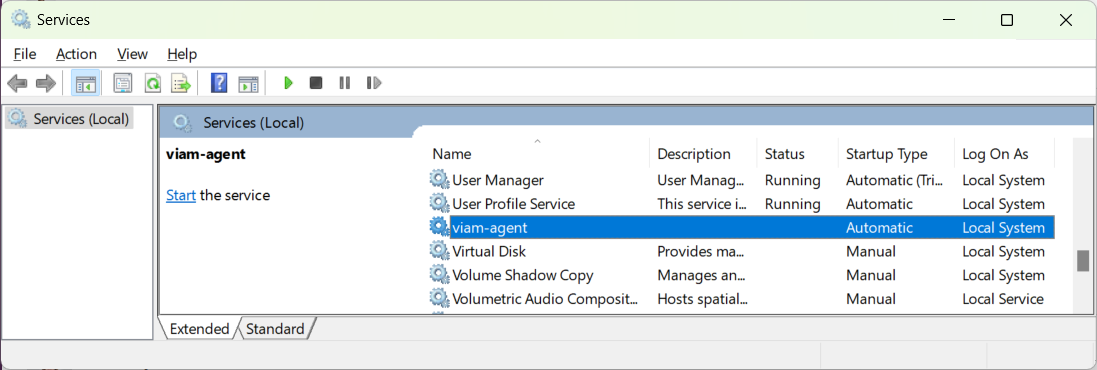
Task: Select Volumetric Audio Composit... service name
Action: pos(545,299)
